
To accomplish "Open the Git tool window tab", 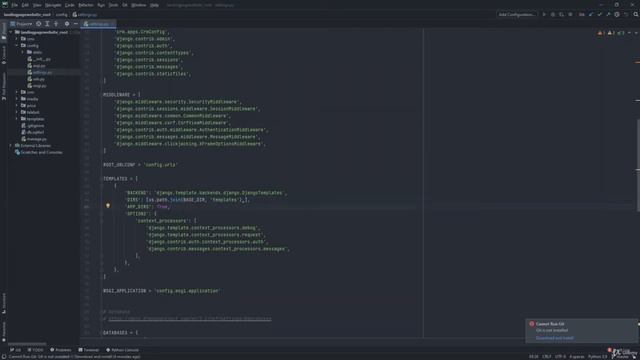I will (15, 350).
